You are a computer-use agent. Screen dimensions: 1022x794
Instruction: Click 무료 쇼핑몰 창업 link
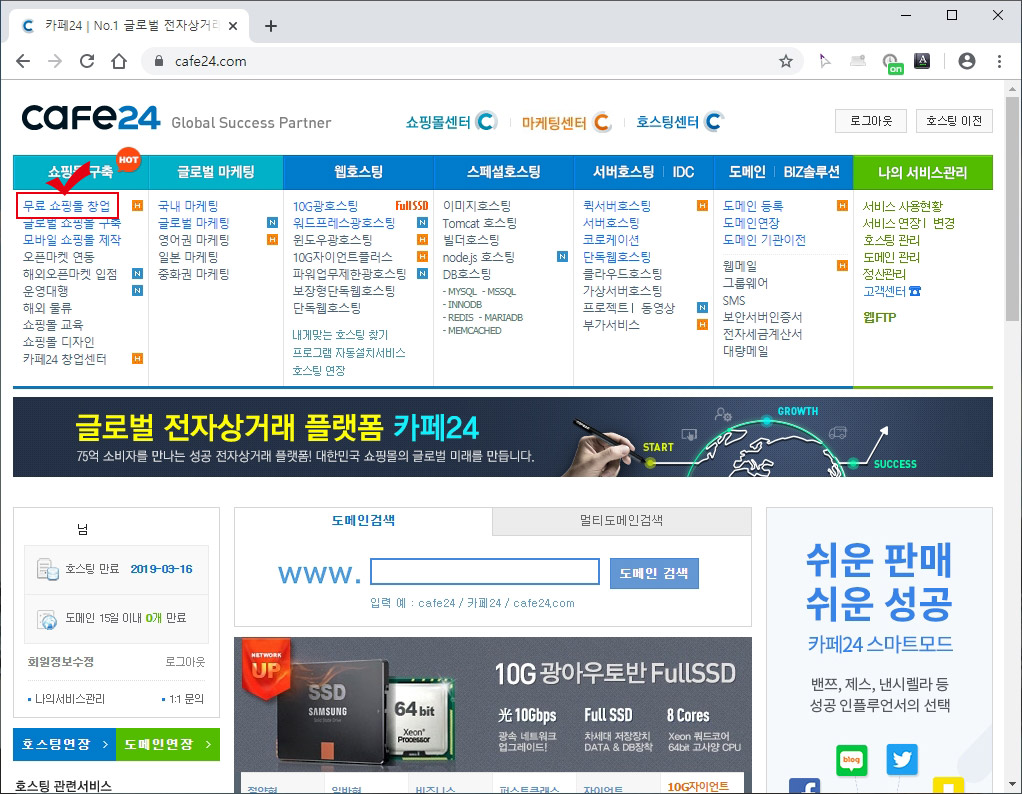click(x=66, y=206)
